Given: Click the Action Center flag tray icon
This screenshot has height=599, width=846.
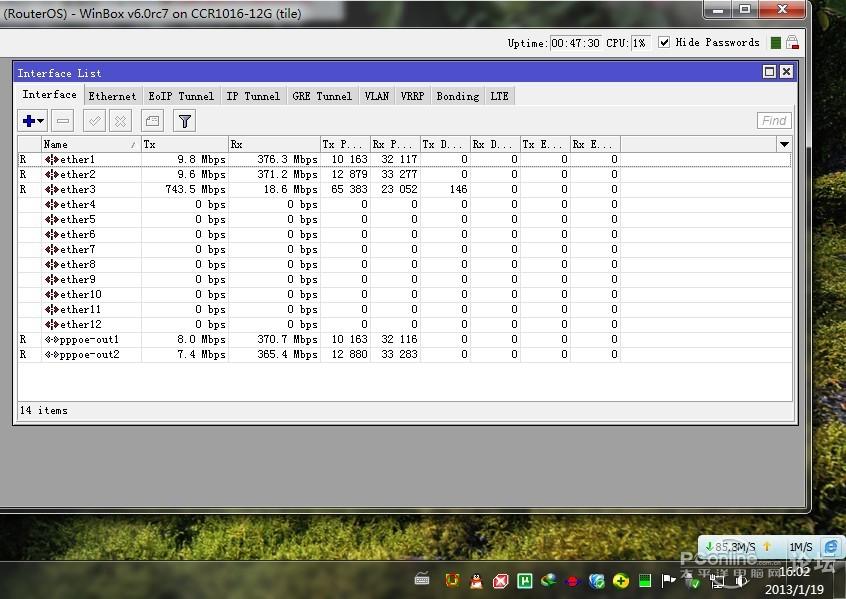Looking at the screenshot, I should tap(668, 581).
